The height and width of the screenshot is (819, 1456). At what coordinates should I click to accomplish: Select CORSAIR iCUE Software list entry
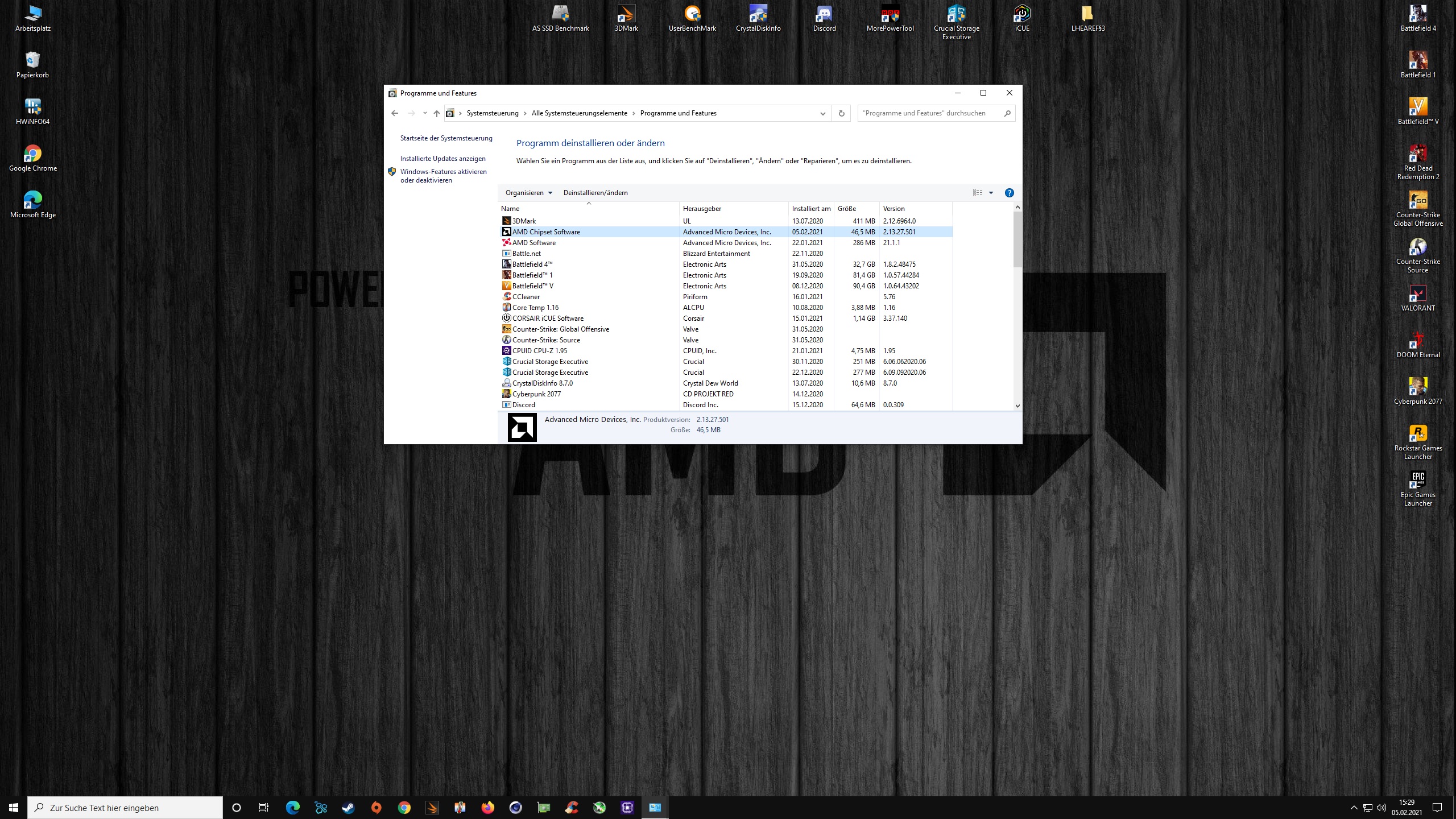[x=547, y=318]
